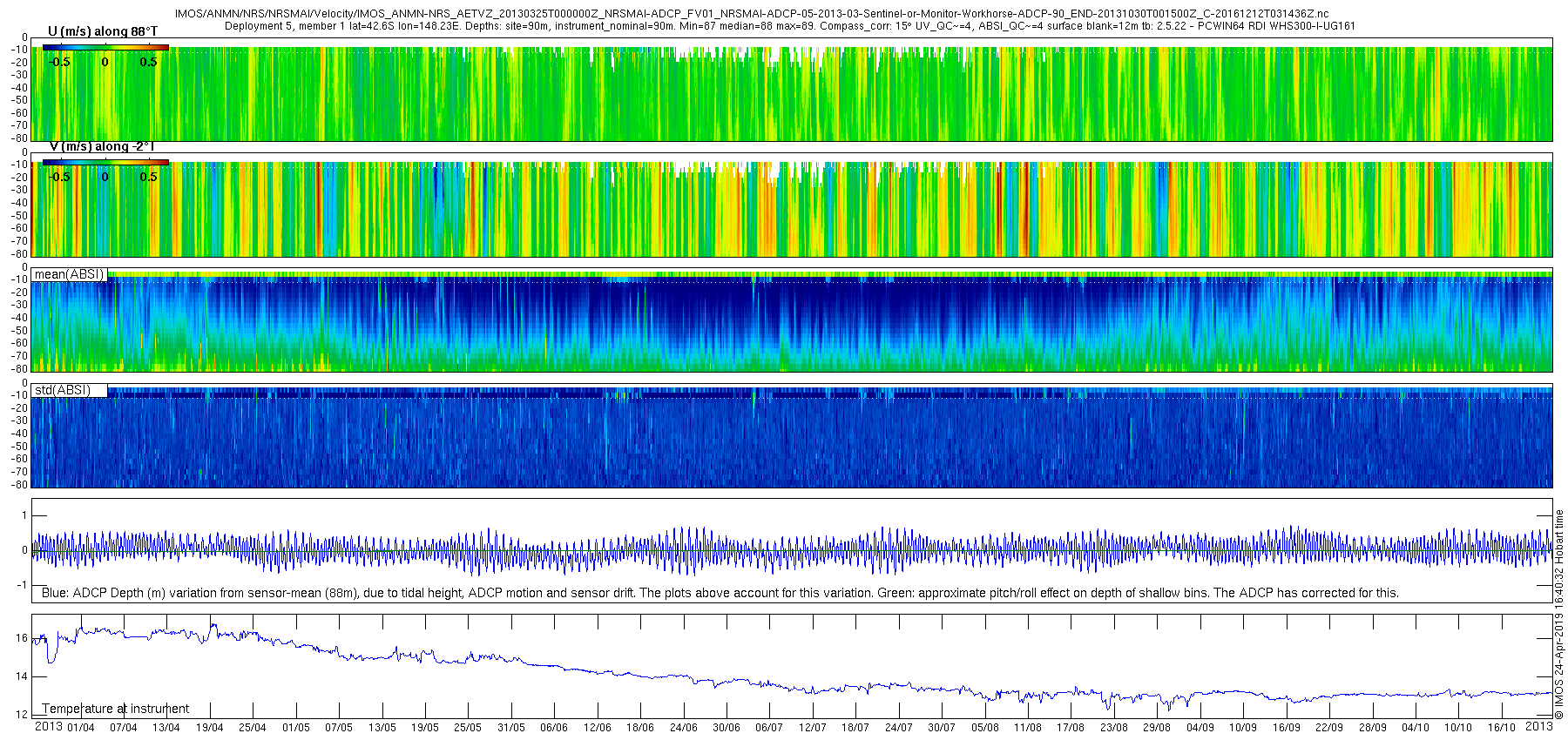Viewport: 1568px width, 740px height.
Task: Click the '19/05' date tick label
Action: 425,728
